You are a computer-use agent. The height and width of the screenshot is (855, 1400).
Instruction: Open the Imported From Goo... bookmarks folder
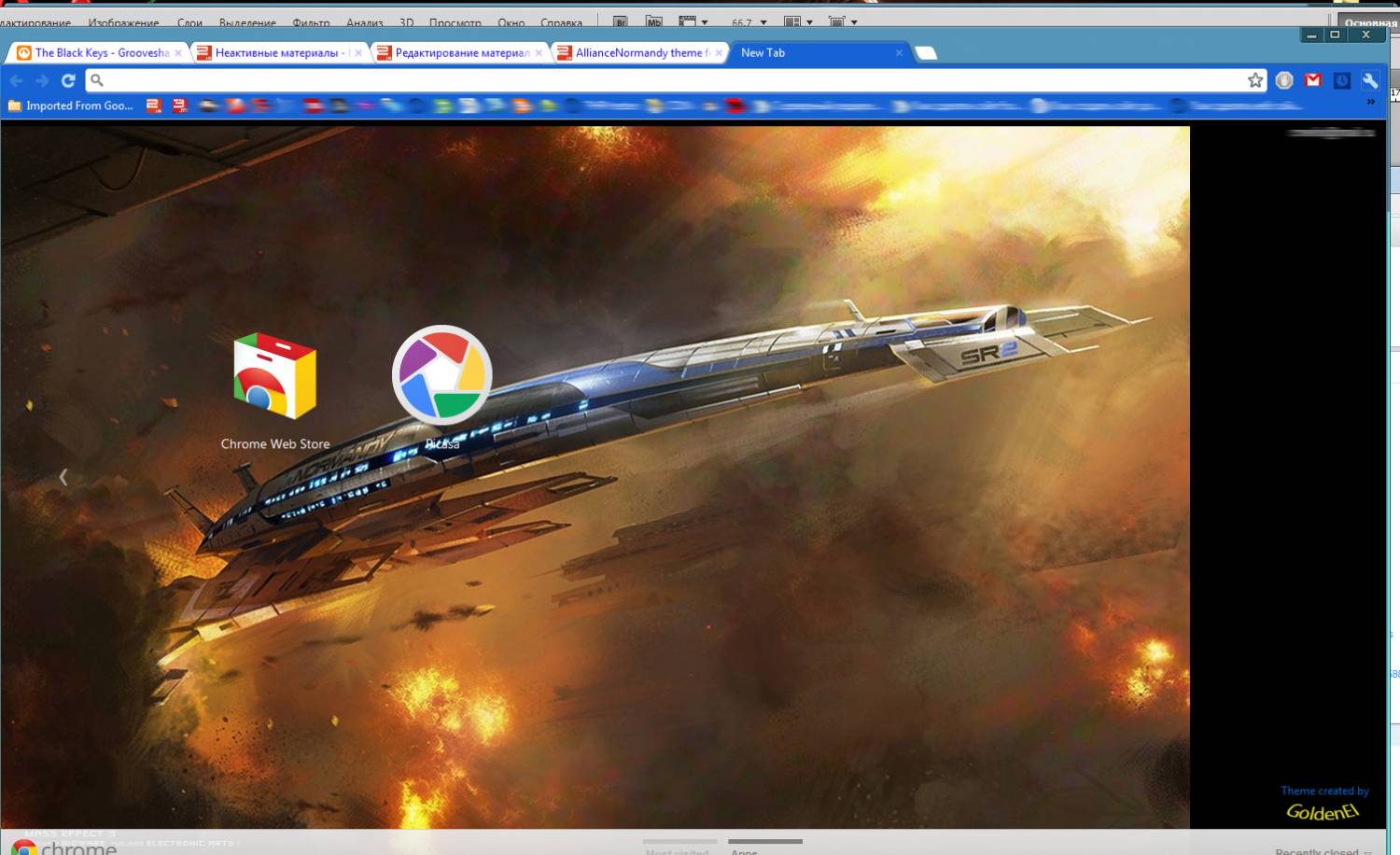pos(70,105)
